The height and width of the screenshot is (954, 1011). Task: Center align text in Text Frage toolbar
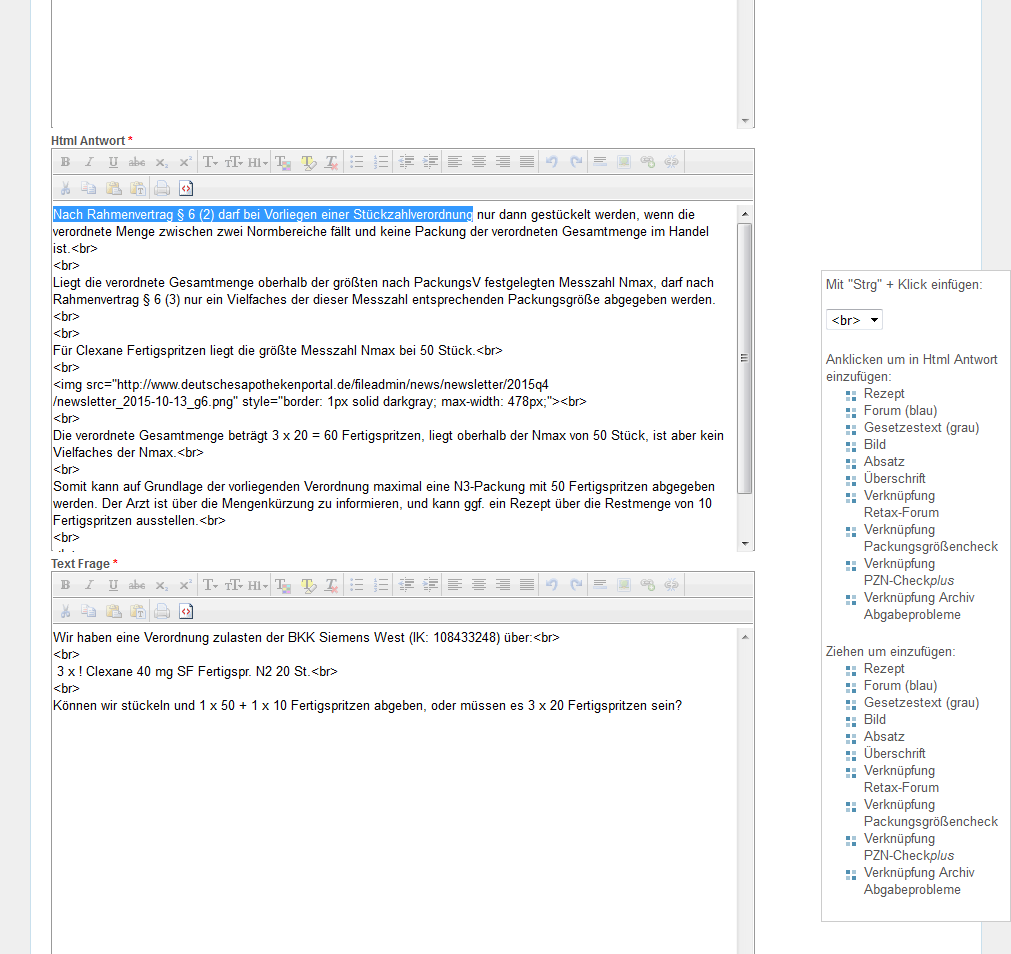click(479, 585)
